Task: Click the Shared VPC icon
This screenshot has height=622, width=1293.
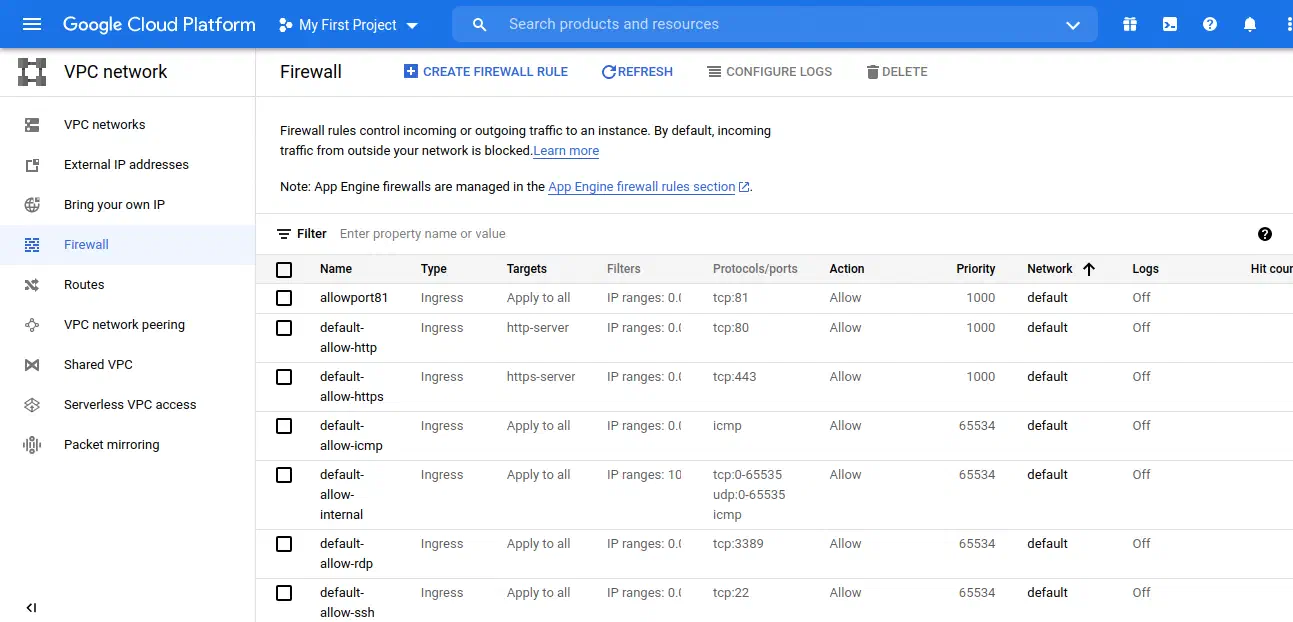Action: [x=32, y=365]
